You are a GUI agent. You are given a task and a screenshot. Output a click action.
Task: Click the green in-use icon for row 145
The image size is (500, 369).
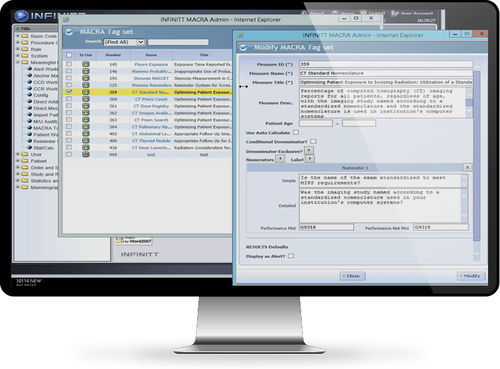(86, 64)
